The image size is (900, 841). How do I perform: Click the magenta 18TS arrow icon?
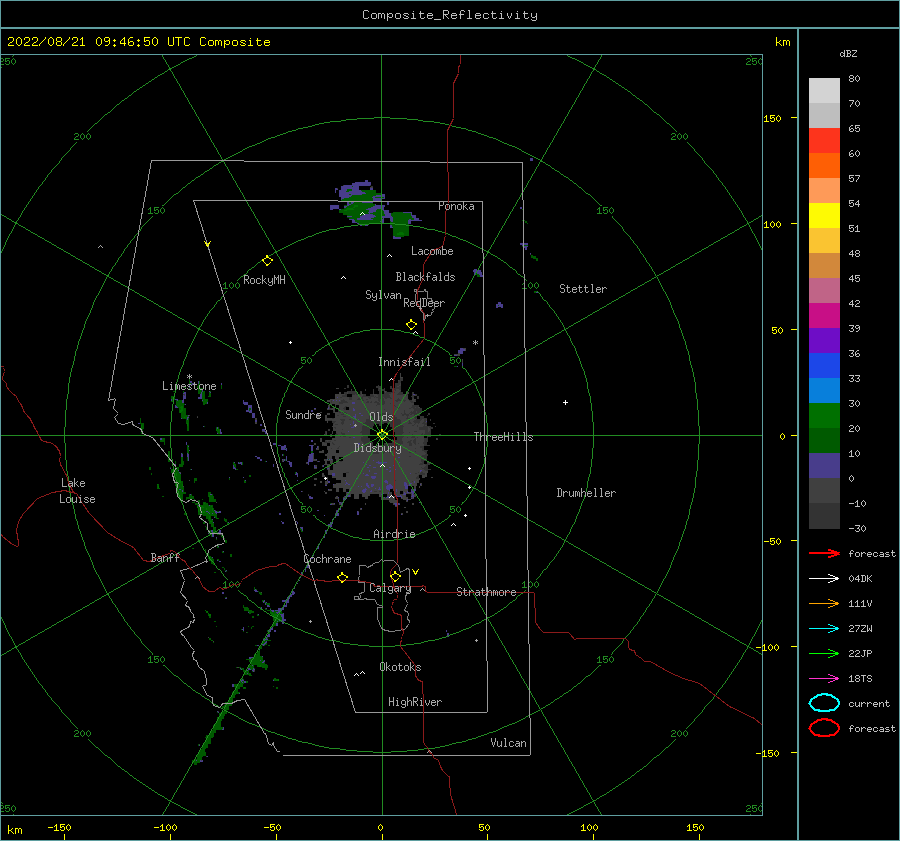tap(824, 679)
